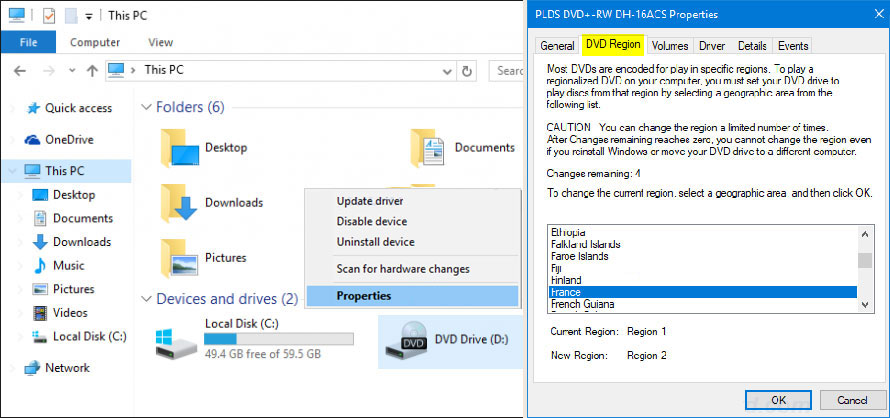890x418 pixels.
Task: Select the Pictures folder icon in Folders
Action: tap(179, 258)
